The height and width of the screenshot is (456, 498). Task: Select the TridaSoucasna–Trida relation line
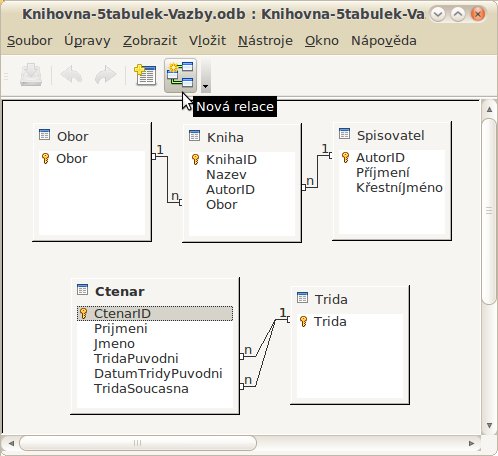(265, 353)
